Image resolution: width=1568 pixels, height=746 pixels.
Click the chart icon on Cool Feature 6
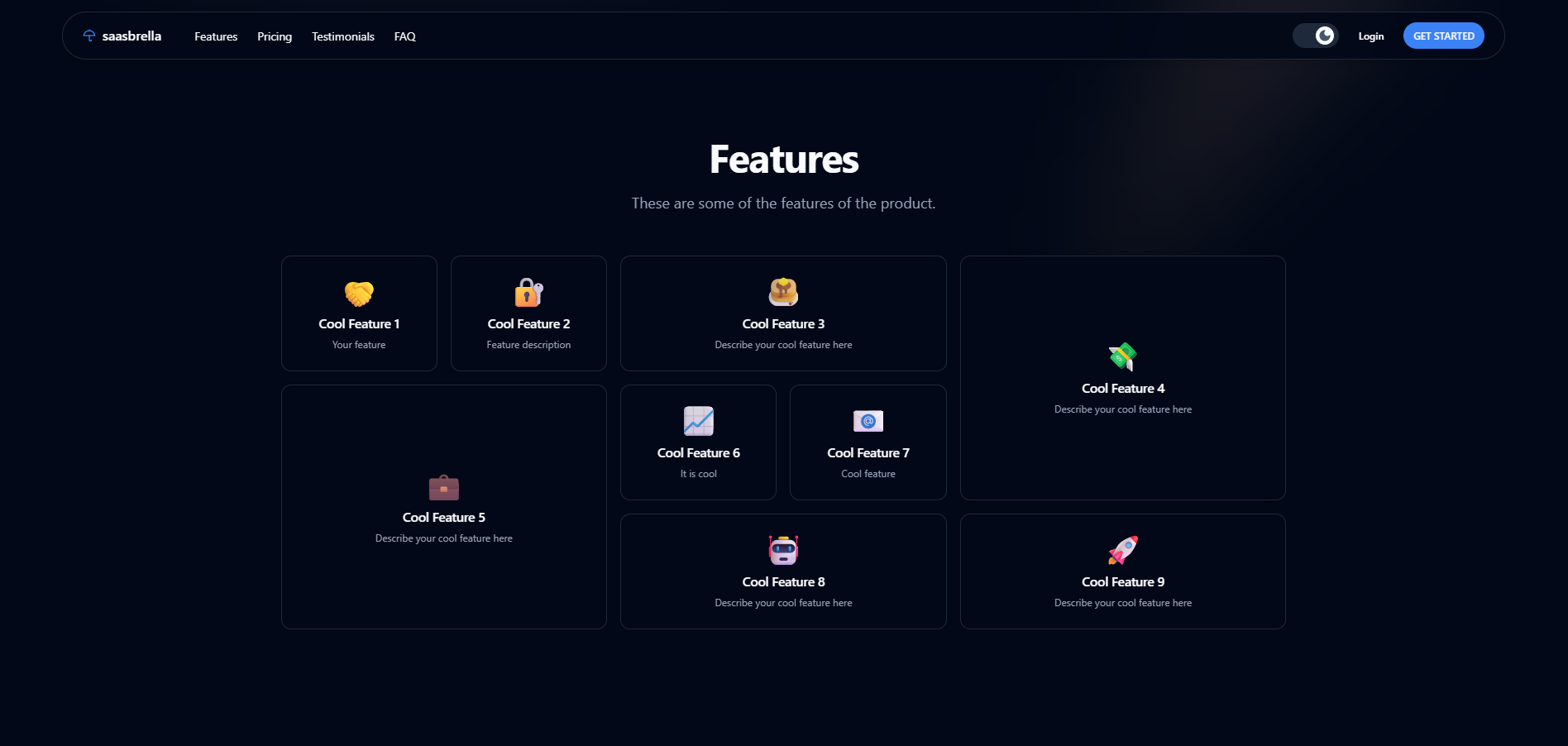(697, 421)
